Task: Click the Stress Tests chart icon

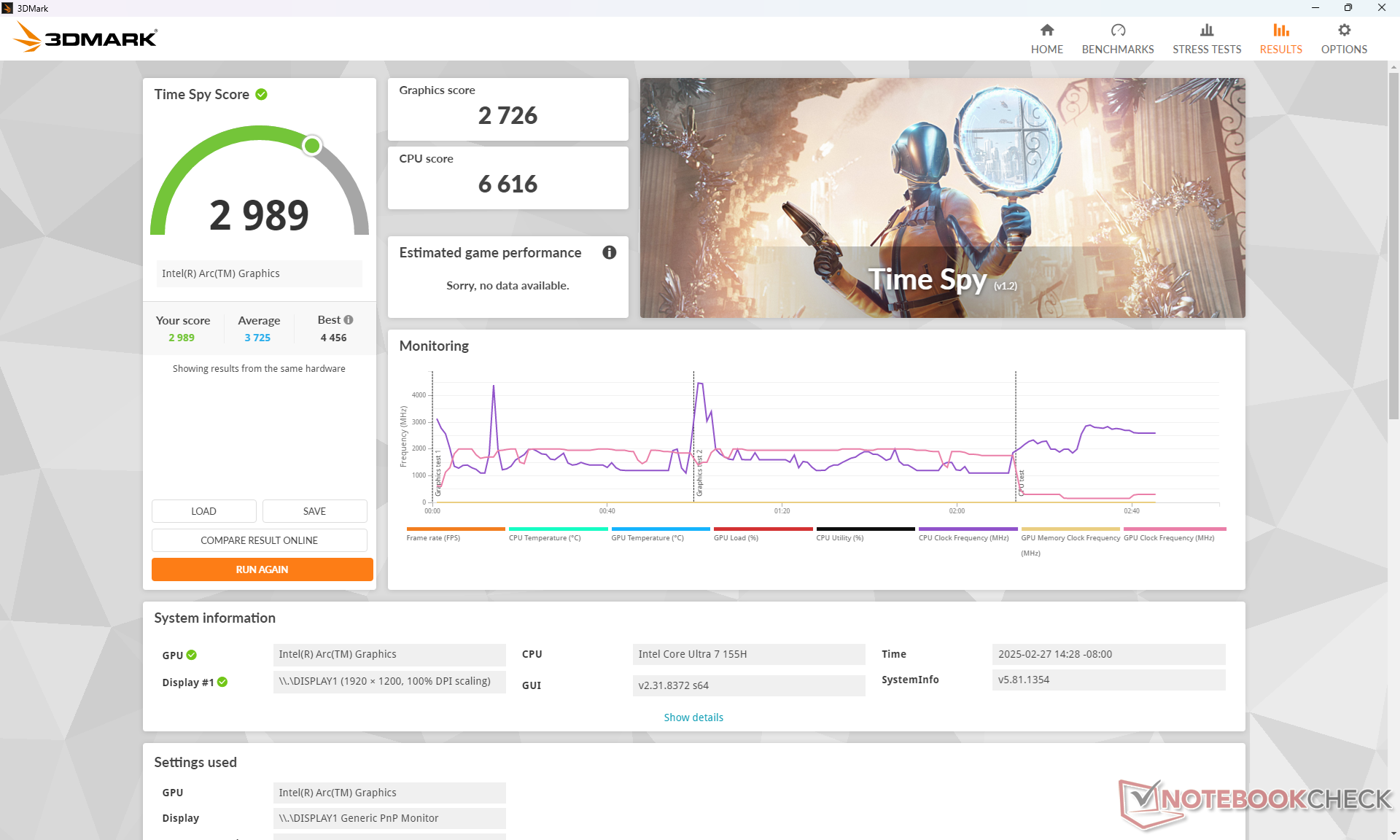Action: click(x=1207, y=30)
